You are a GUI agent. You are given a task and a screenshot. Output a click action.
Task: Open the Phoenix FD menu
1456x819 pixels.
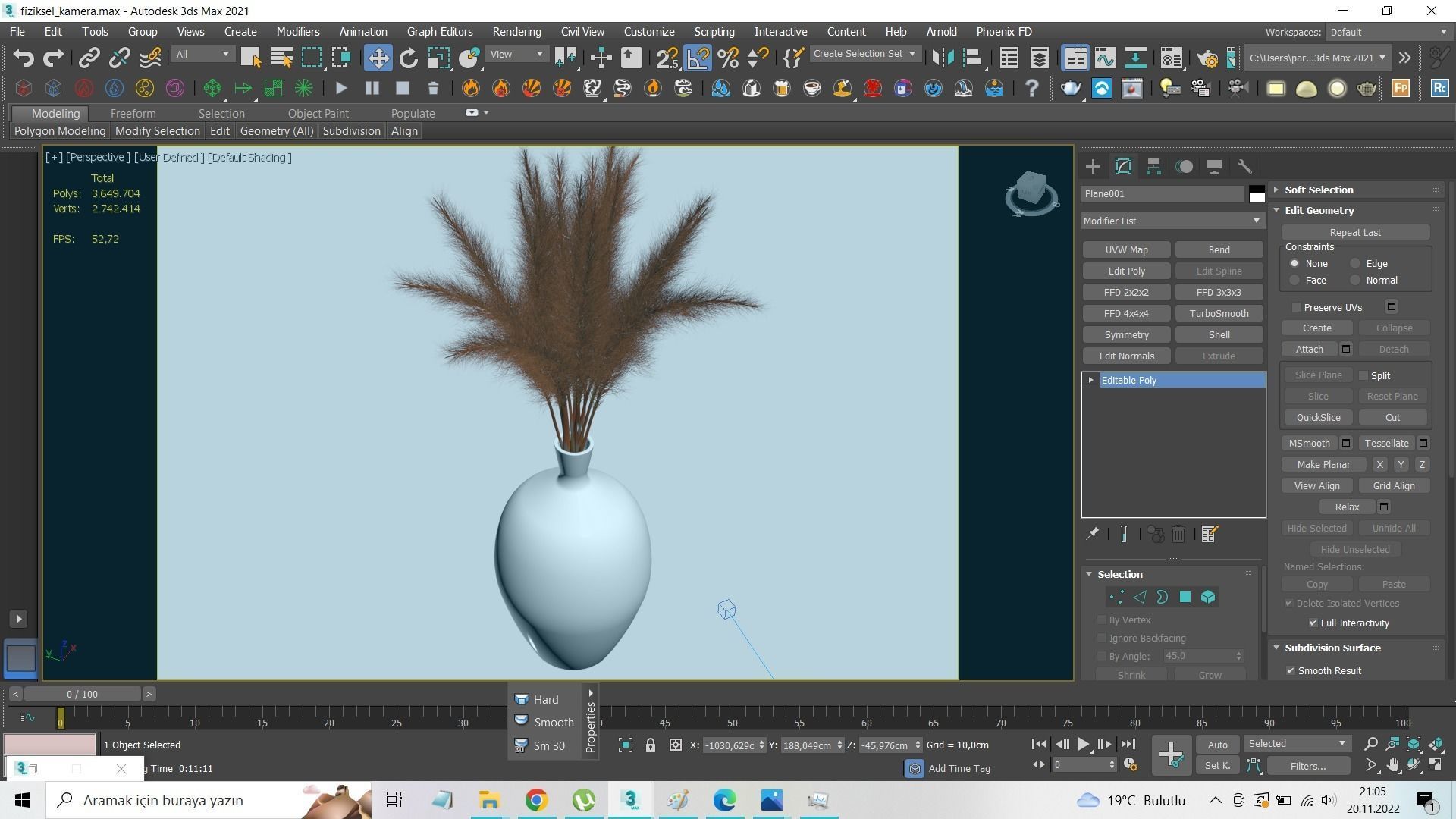click(1003, 32)
